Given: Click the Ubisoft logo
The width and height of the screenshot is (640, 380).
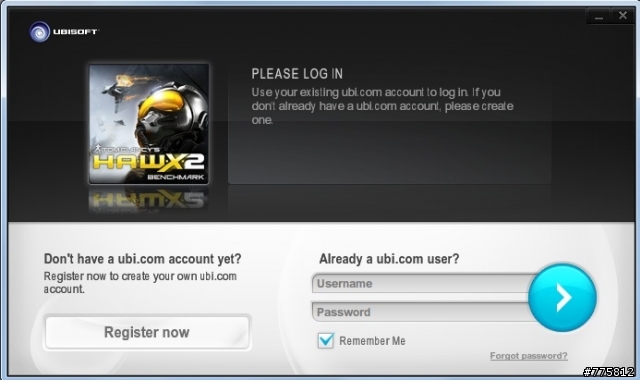Looking at the screenshot, I should [64, 32].
